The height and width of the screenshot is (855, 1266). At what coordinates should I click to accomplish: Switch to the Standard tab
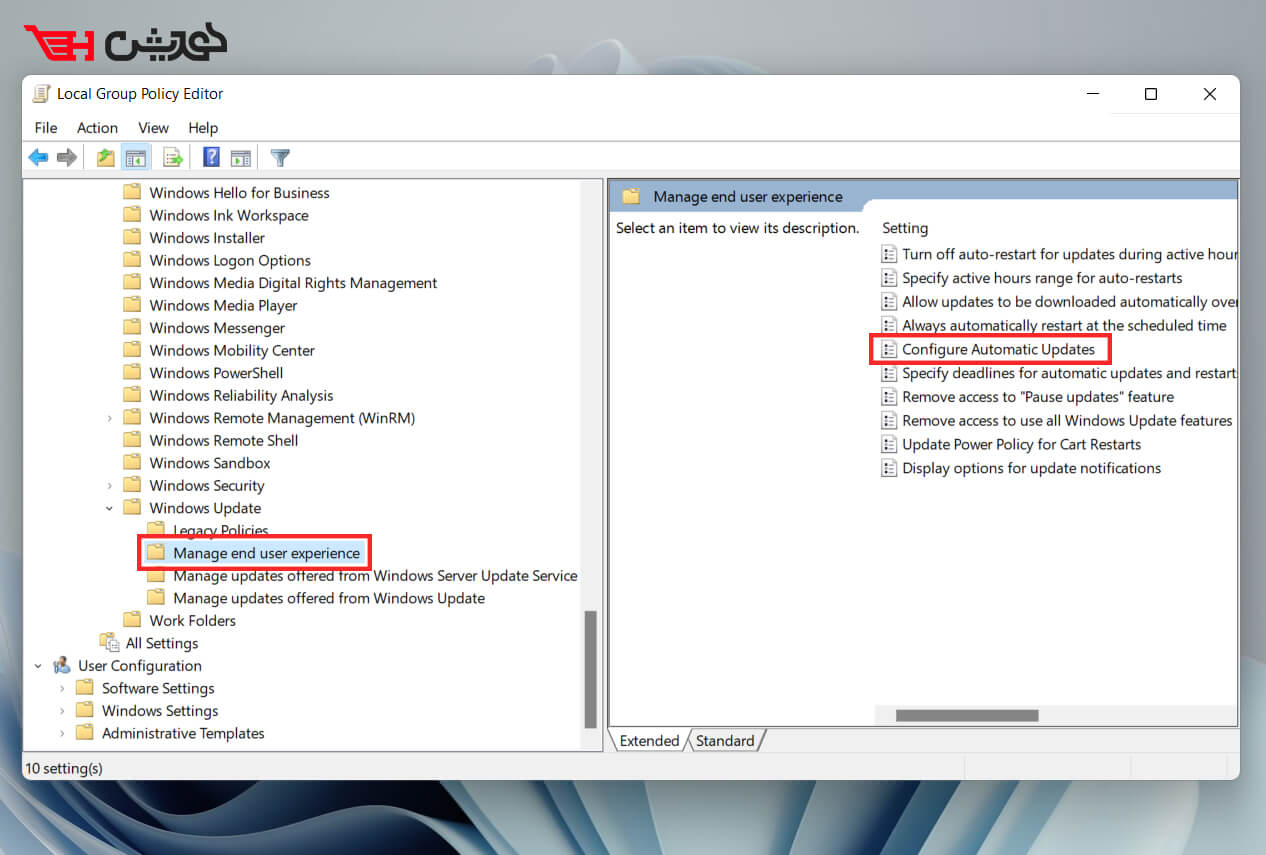coord(725,740)
